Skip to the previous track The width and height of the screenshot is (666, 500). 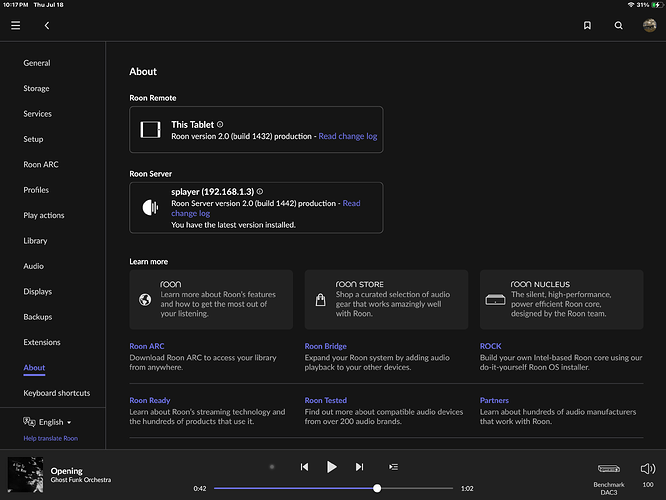(x=304, y=467)
